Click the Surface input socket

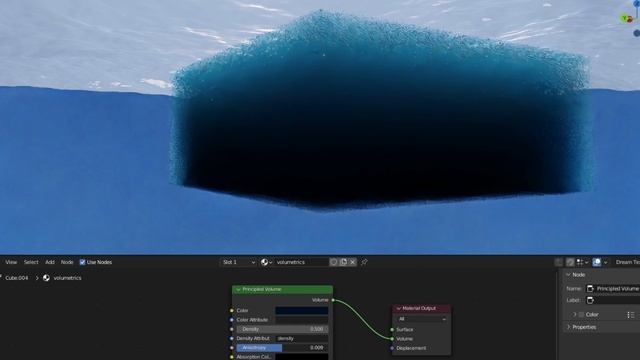pos(392,329)
